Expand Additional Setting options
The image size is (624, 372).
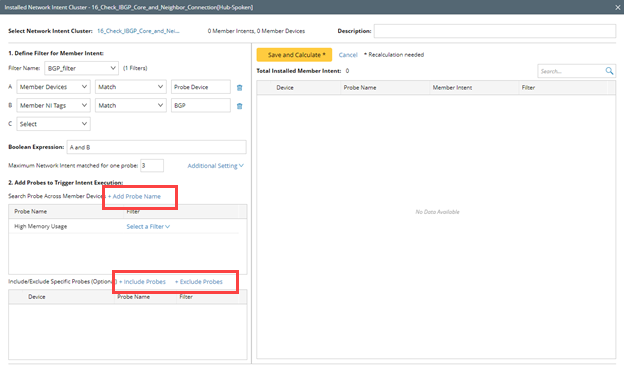tap(215, 166)
